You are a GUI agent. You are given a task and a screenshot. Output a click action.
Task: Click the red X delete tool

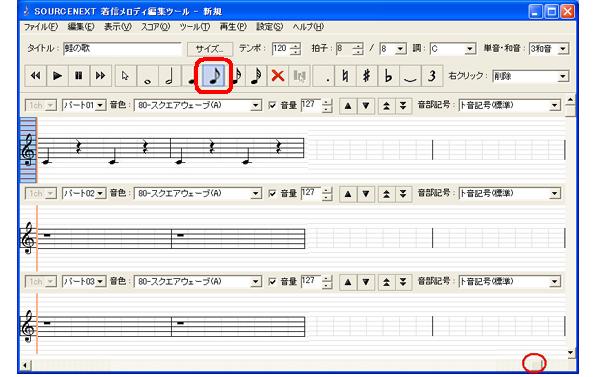pyautogui.click(x=278, y=76)
